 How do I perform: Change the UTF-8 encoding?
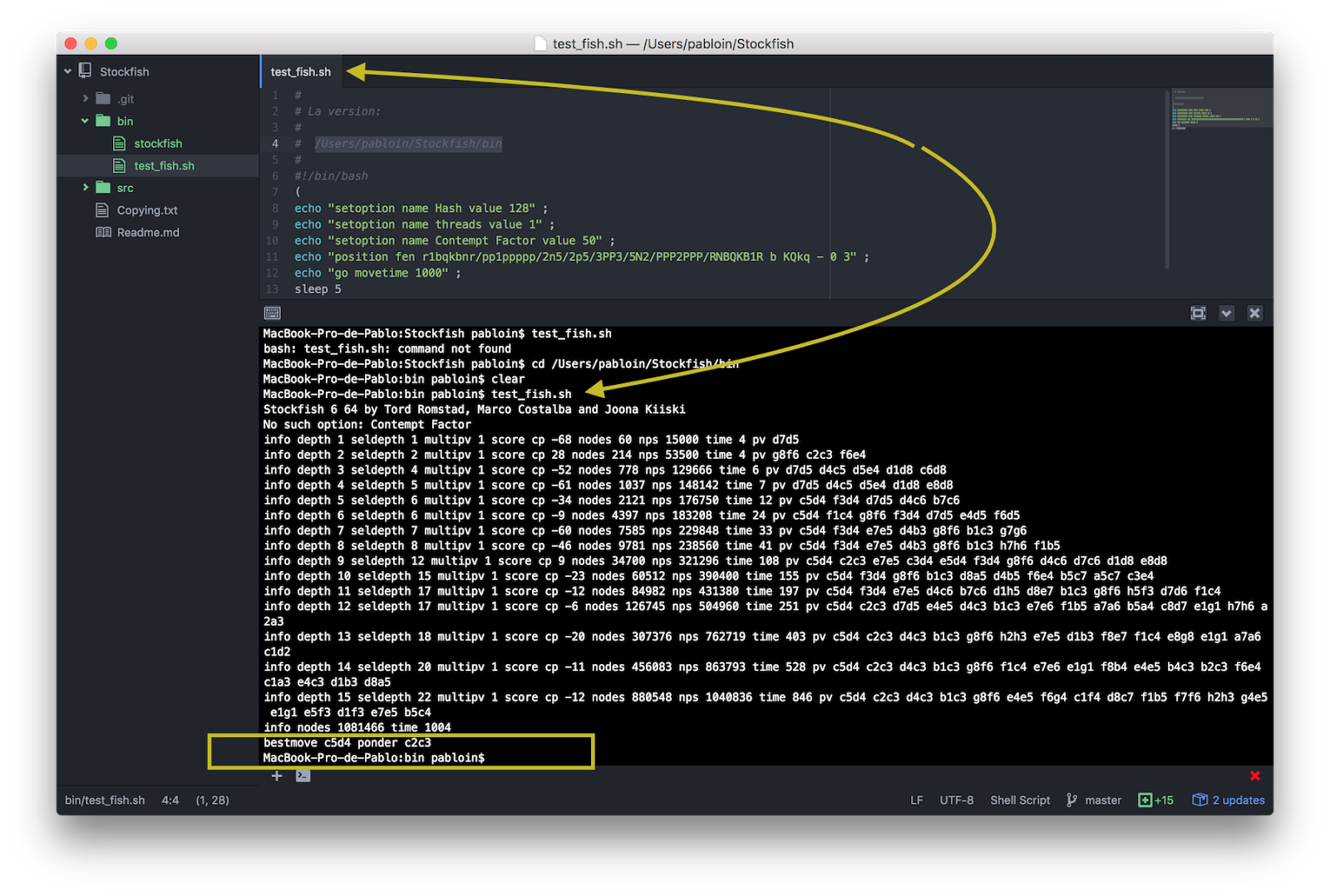pyautogui.click(x=957, y=800)
